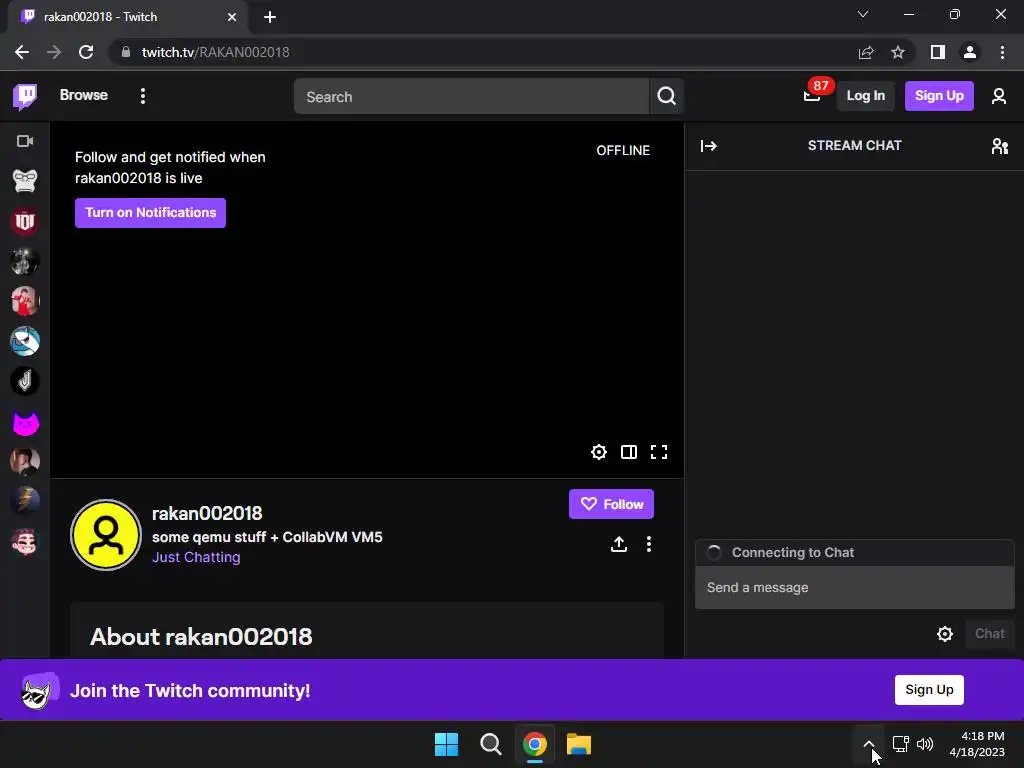Screen dimensions: 1024x768
Task: Follow the rakan002018 channel
Action: (611, 504)
